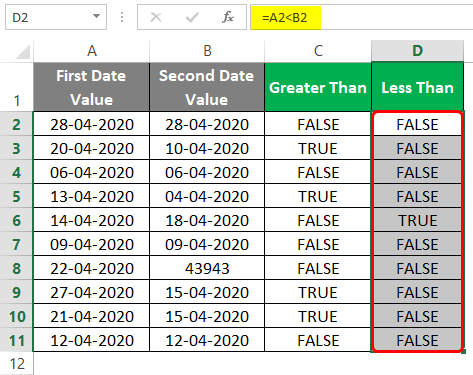
Task: Select cell A9 with 27-04-2020
Action: [92, 292]
